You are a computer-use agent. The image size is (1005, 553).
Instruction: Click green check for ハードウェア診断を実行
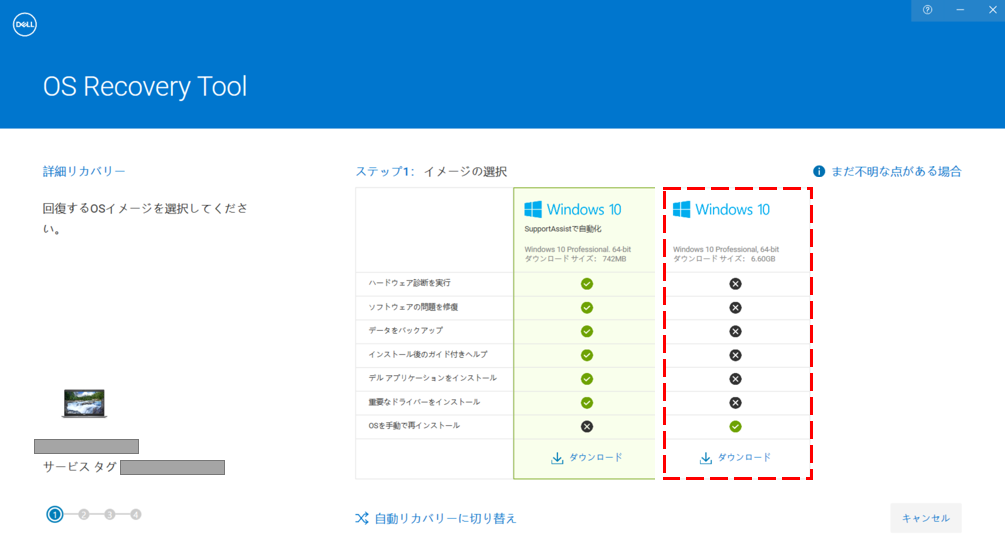click(x=586, y=284)
